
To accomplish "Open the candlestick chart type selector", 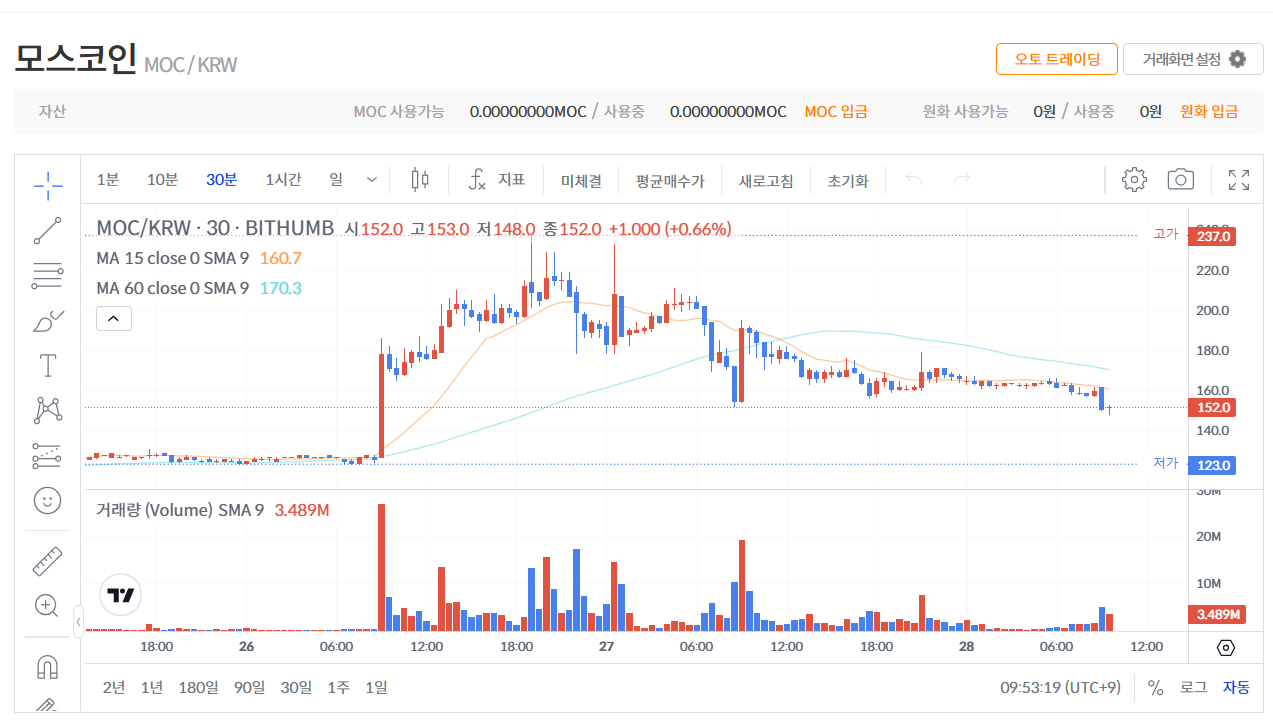I will tap(420, 180).
